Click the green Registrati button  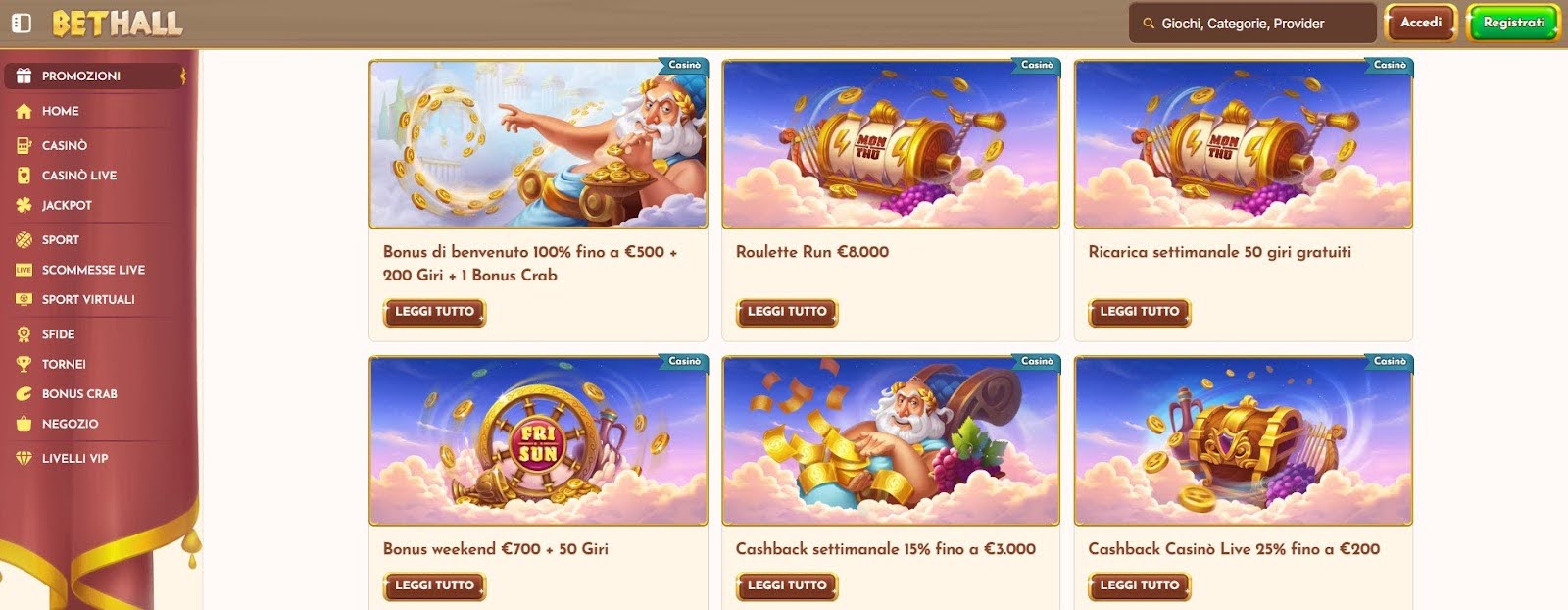pos(1513,23)
